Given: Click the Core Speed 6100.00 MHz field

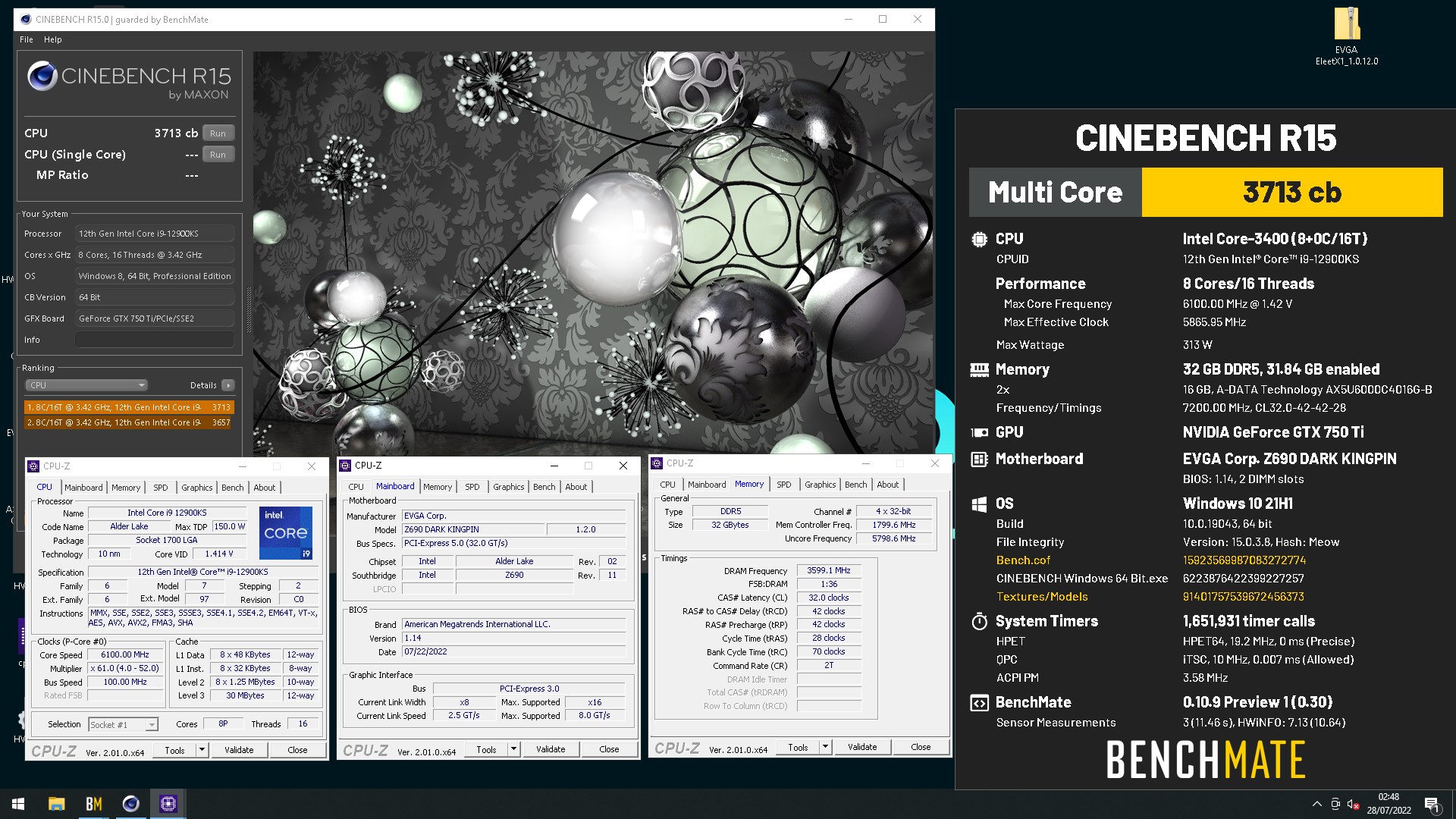Looking at the screenshot, I should pos(125,655).
